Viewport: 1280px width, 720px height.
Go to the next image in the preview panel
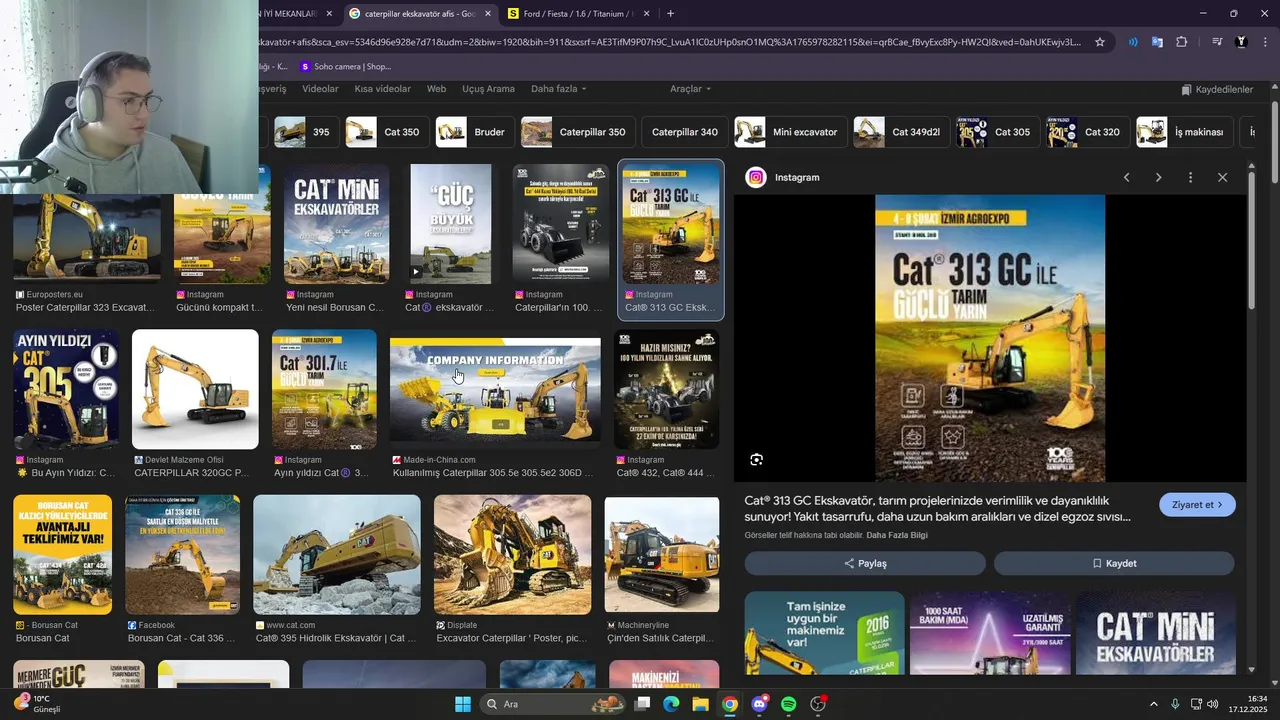pos(1158,177)
